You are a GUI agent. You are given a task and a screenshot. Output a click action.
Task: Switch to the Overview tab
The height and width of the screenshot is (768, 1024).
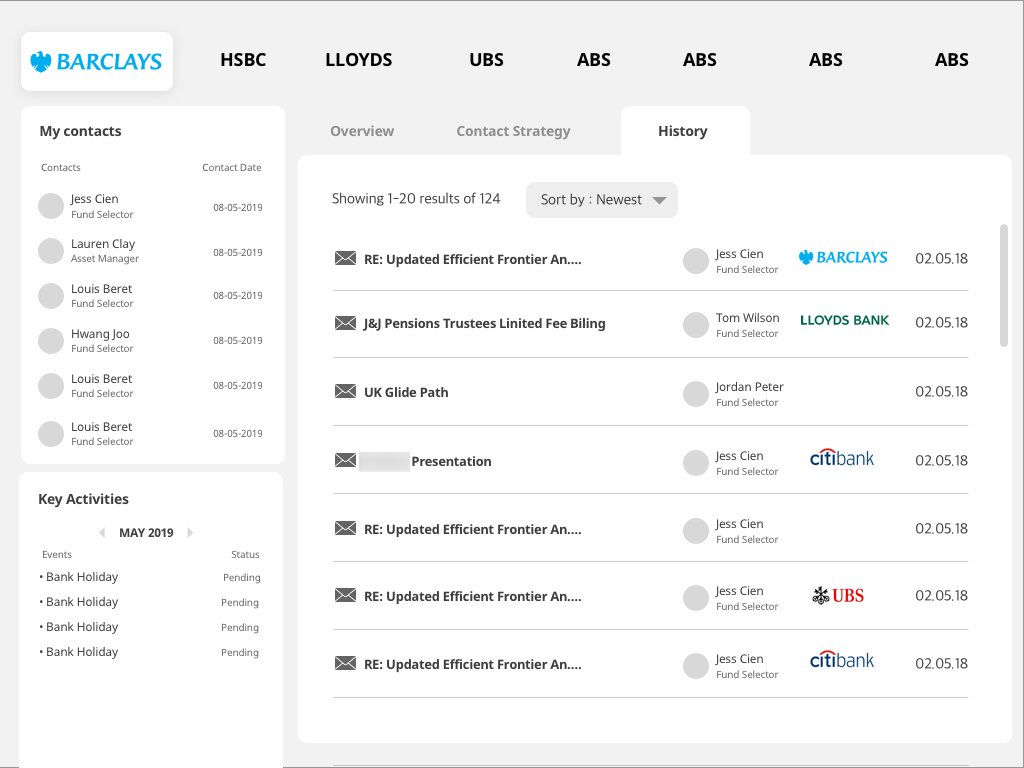(x=362, y=131)
